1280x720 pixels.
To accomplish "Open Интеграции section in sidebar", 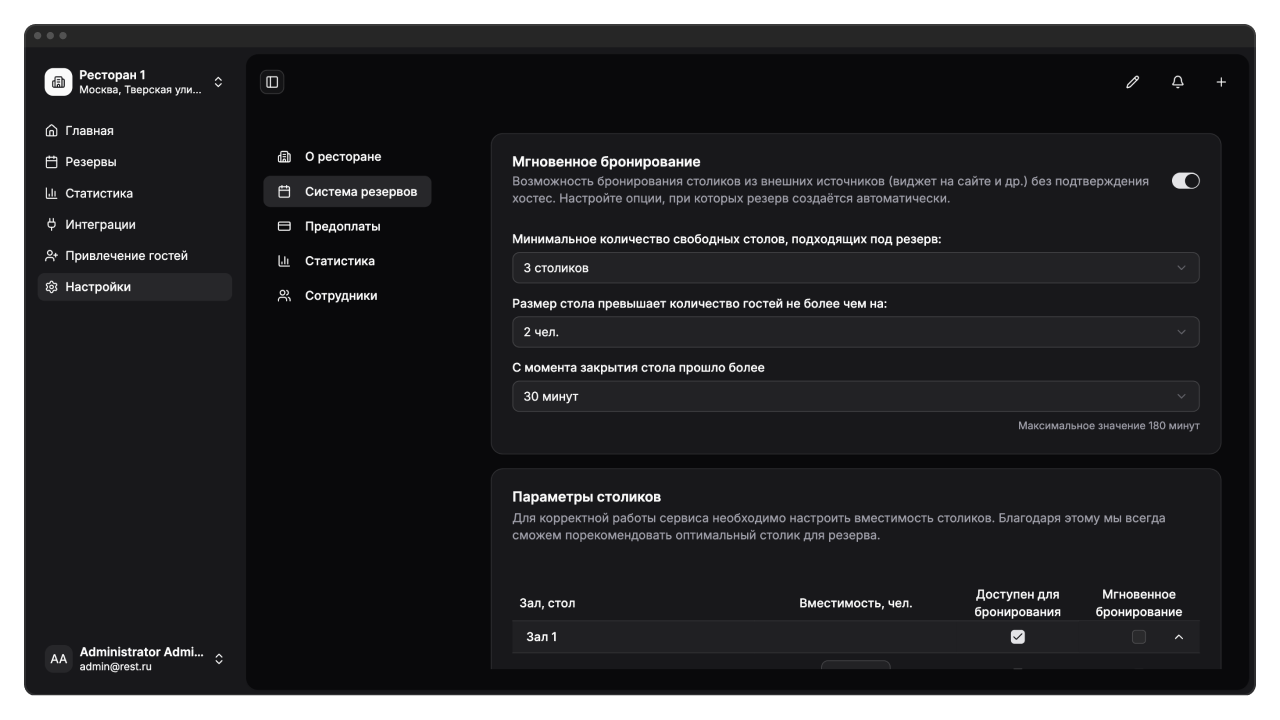I will [100, 225].
